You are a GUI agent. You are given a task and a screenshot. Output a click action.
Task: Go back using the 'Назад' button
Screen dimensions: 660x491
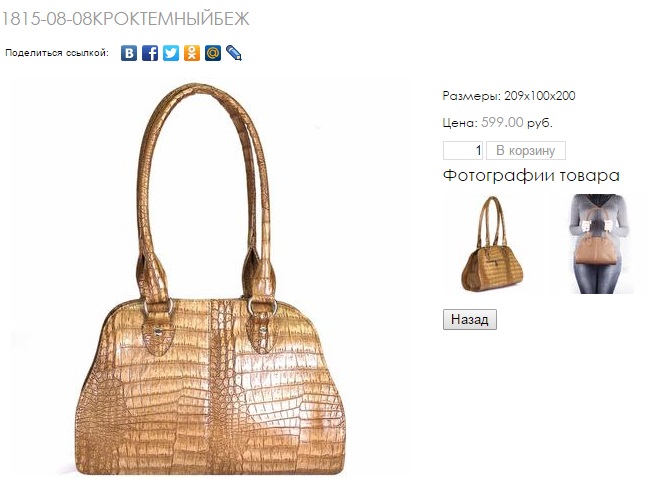[470, 319]
